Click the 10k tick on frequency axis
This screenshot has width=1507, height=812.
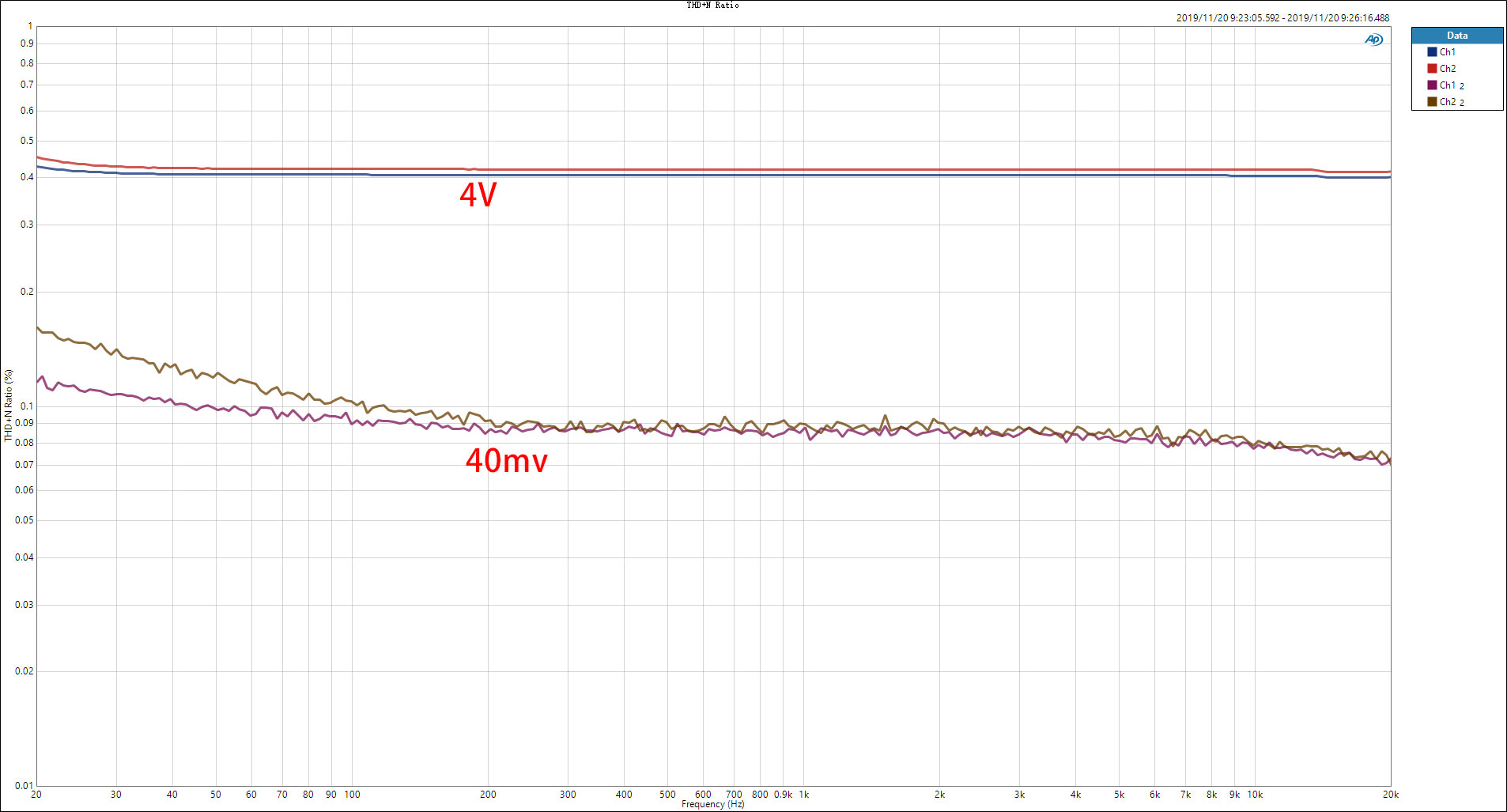pos(1256,795)
